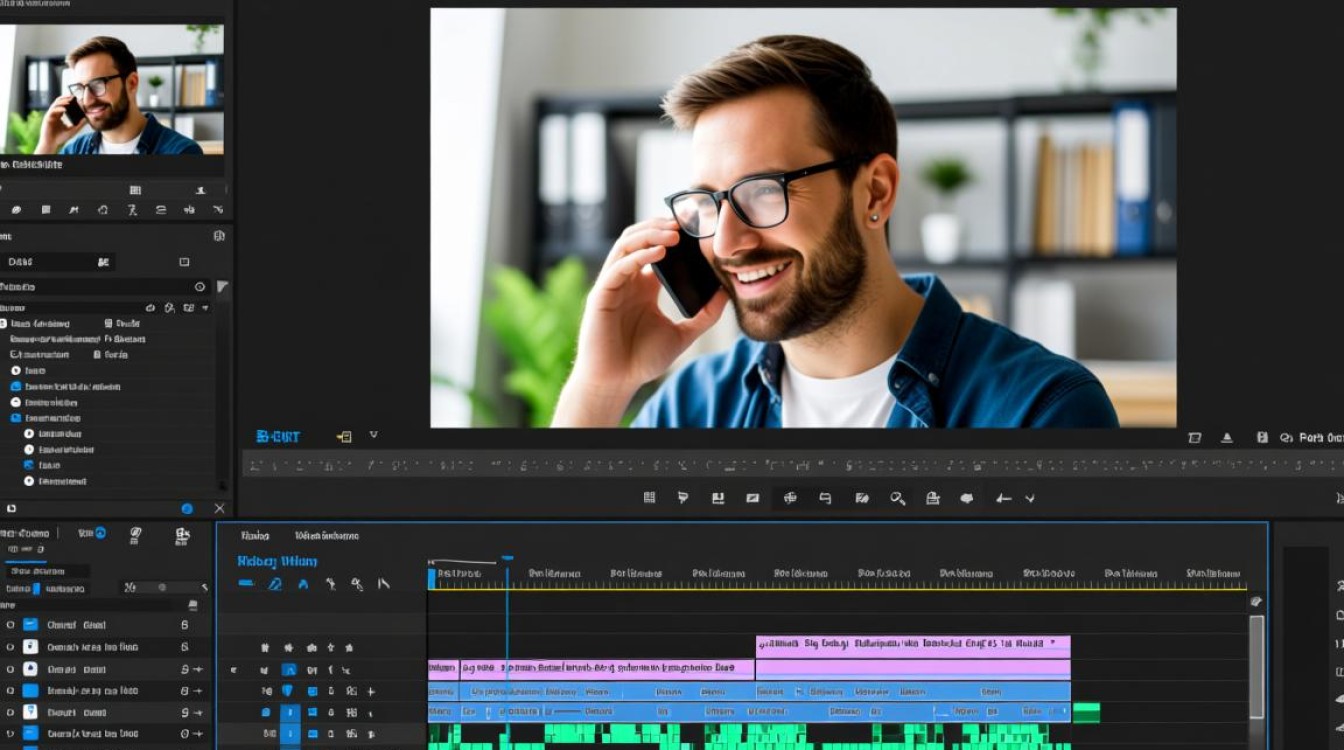Switch to the first tab above the timeline
Screen dimensions: 1344x750
(255, 536)
